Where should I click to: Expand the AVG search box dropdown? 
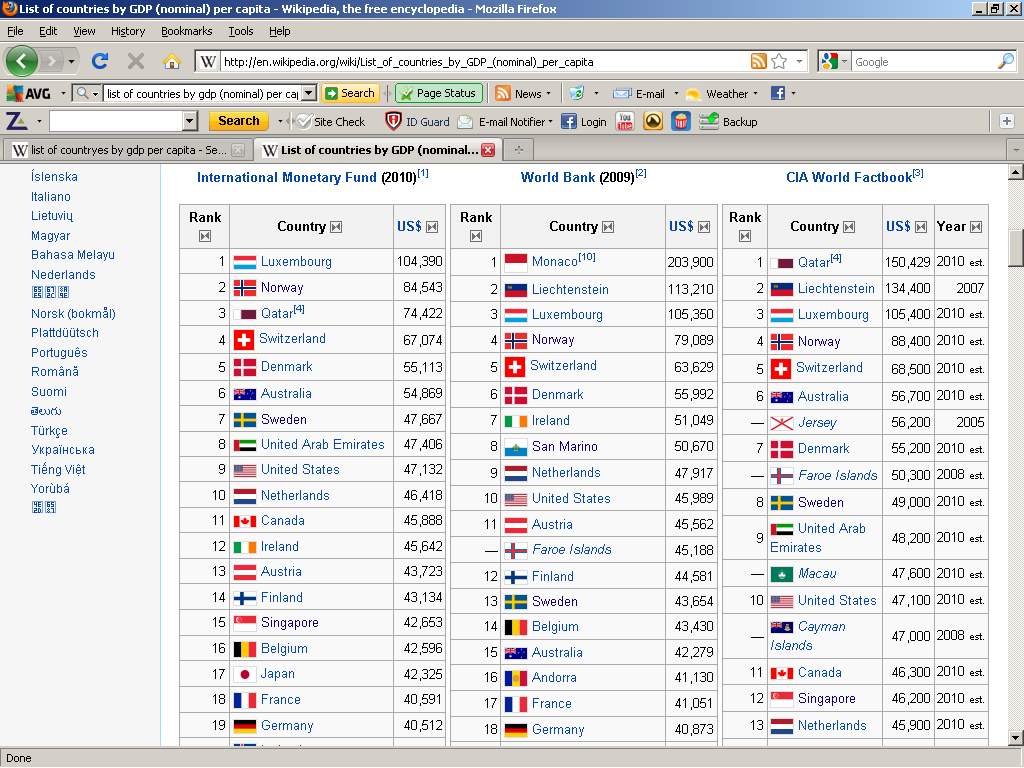[x=309, y=93]
